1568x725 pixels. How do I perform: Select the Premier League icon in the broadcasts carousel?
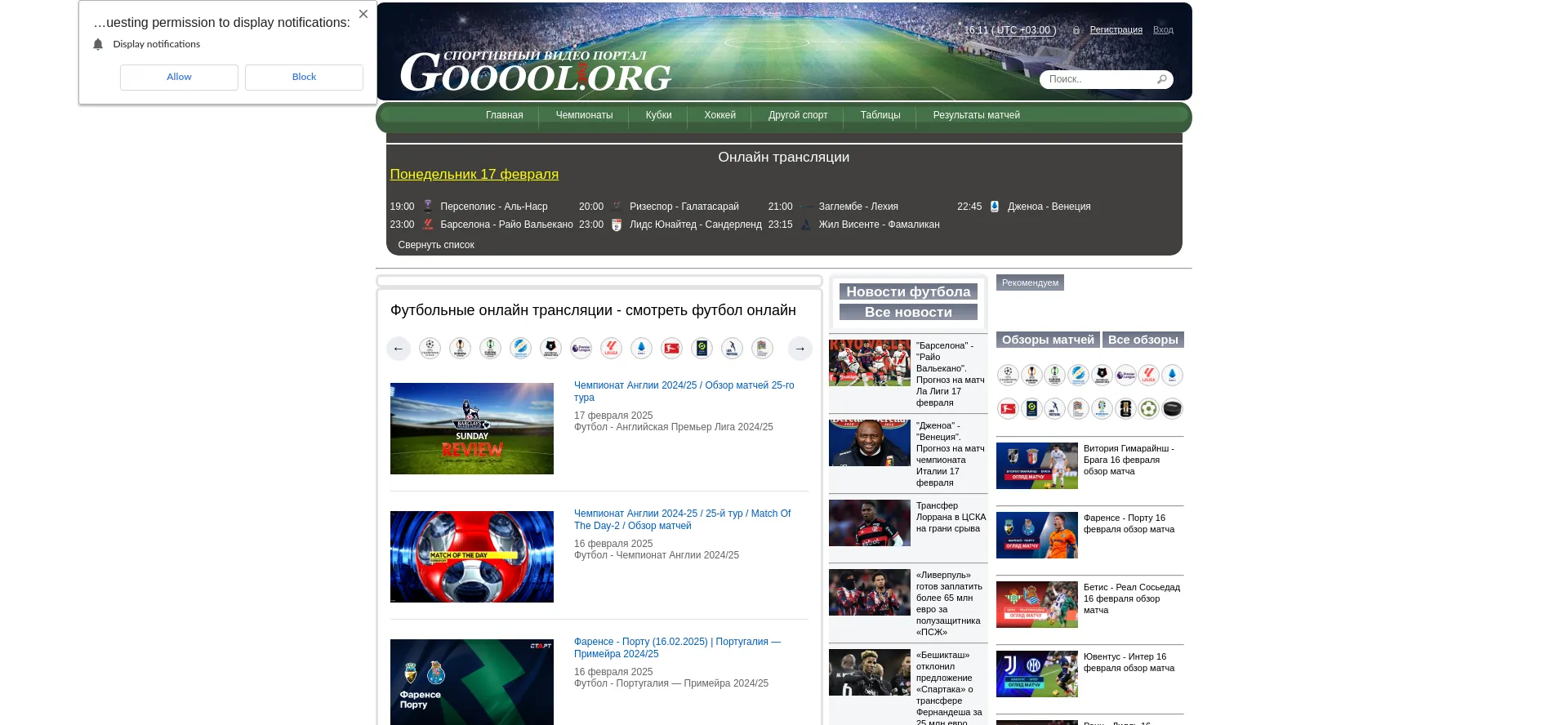581,349
